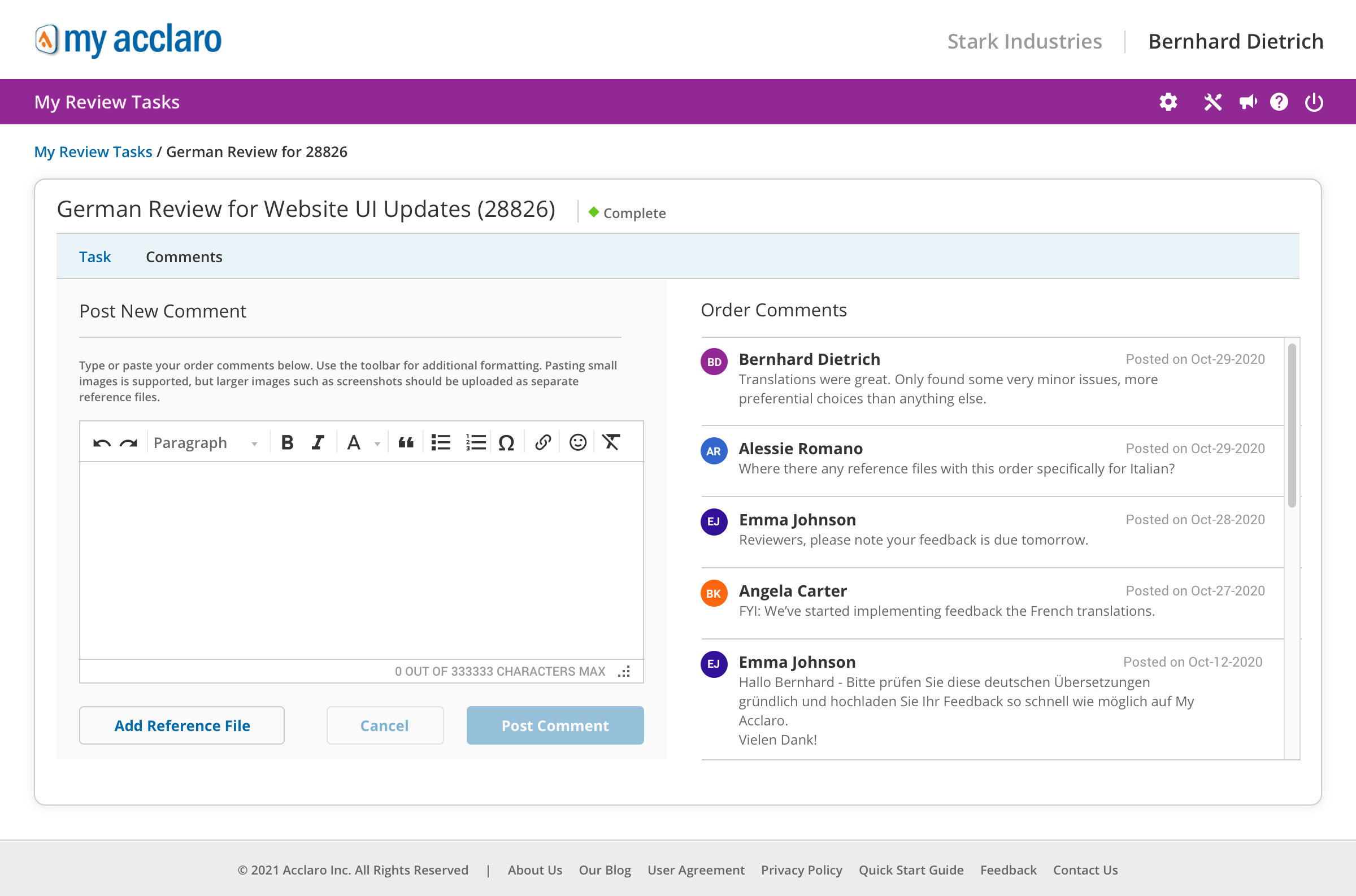Open My Review Tasks breadcrumb link
This screenshot has height=896, width=1356.
[93, 151]
